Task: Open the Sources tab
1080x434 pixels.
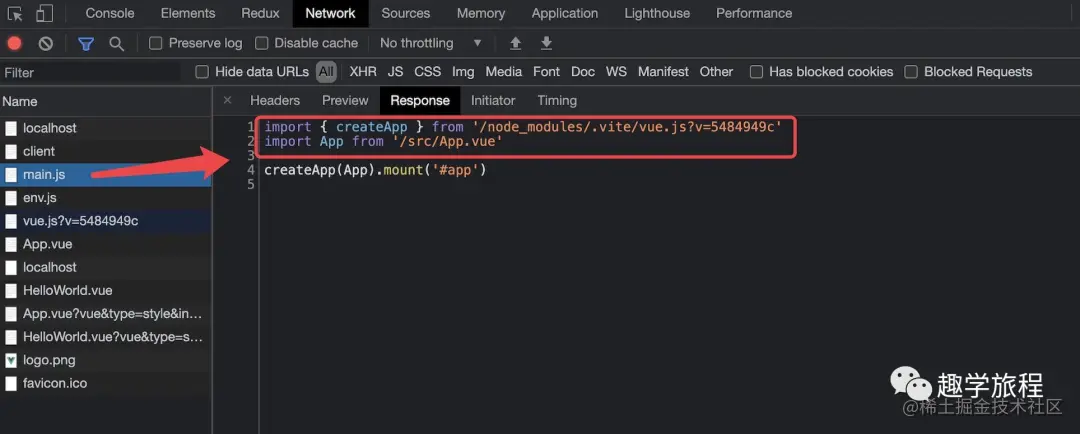Action: point(406,13)
